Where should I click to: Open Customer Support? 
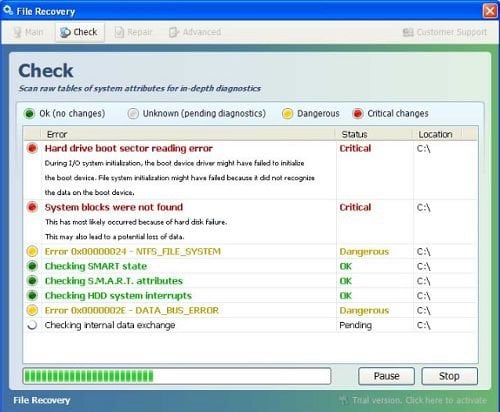(x=445, y=32)
